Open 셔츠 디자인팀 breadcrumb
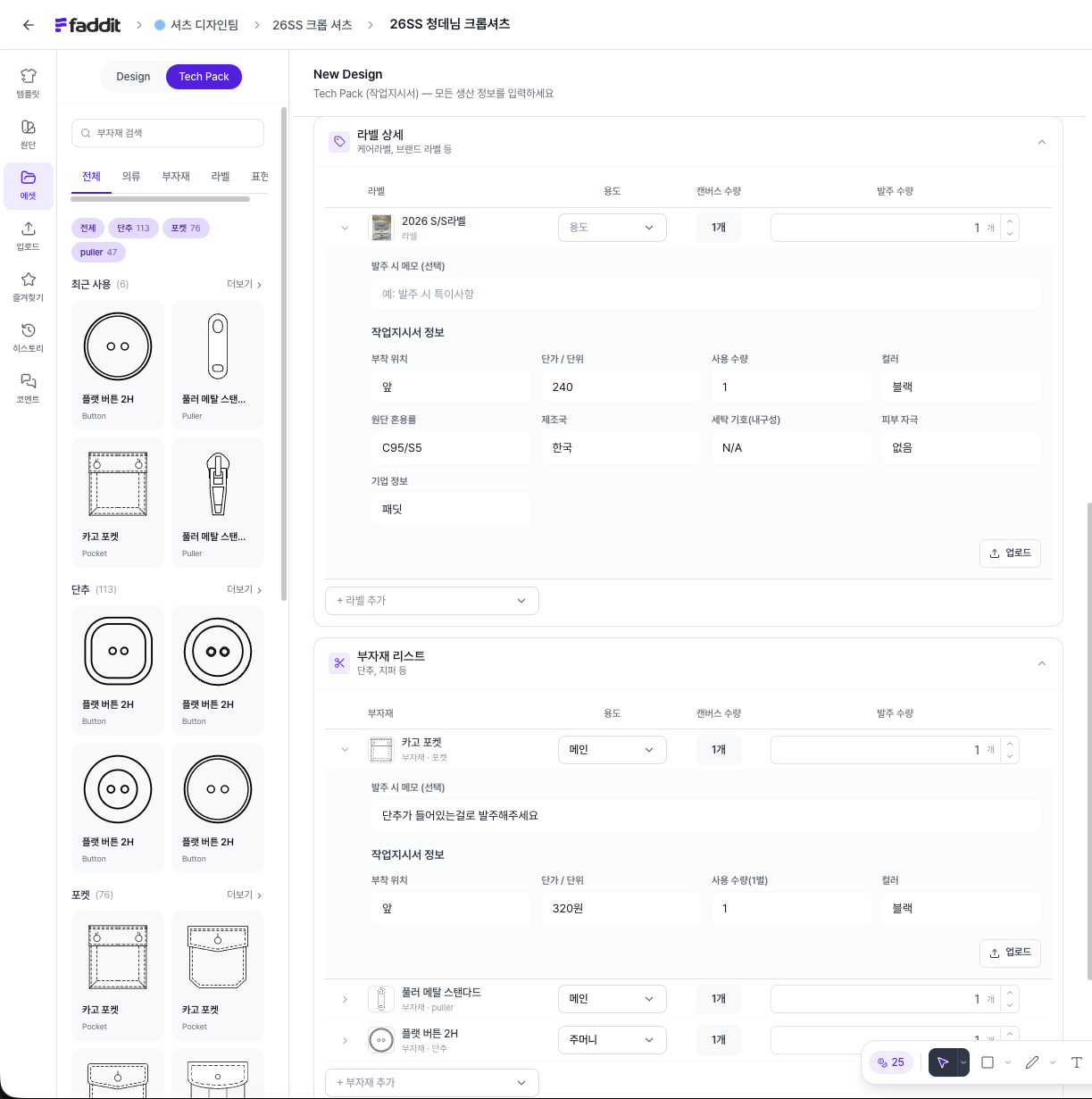 [x=196, y=25]
